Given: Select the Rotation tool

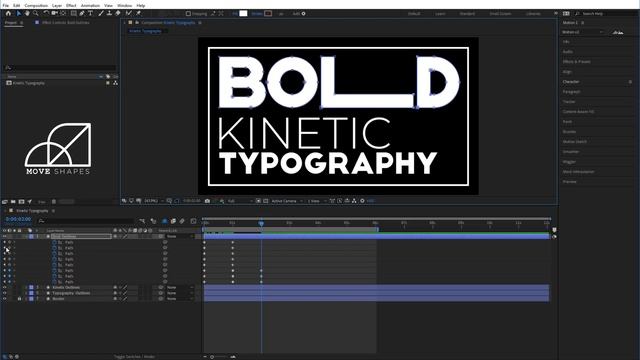Looking at the screenshot, I should coord(46,13).
